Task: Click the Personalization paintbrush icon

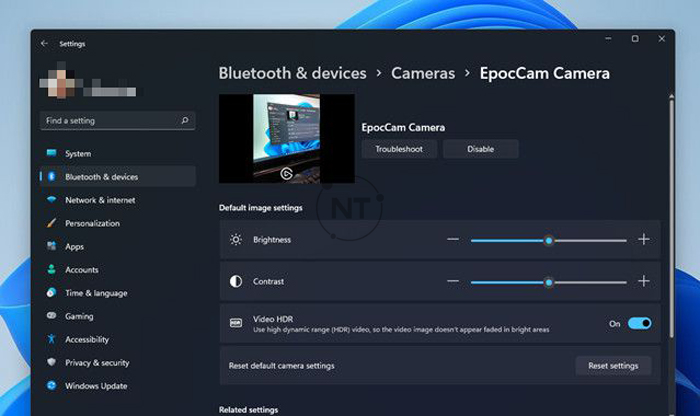Action: click(x=51, y=223)
